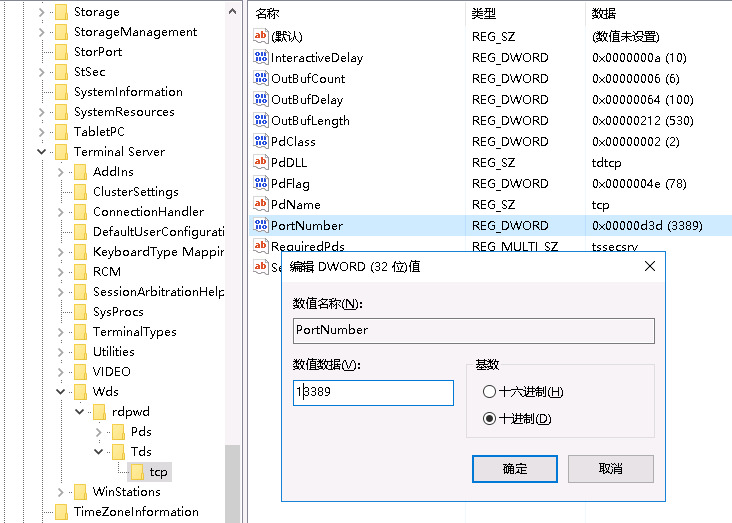Viewport: 732px width, 523px height.
Task: Click the SystemInformation folder icon
Action: coord(62,92)
